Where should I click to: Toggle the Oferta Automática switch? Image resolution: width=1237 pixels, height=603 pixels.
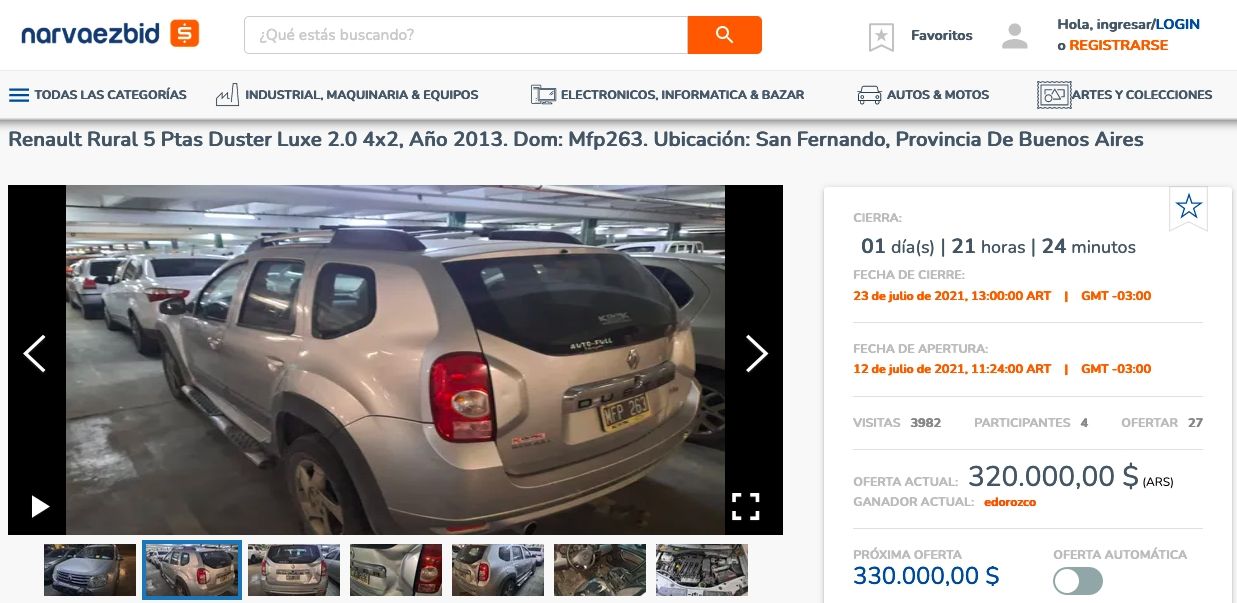(1078, 581)
